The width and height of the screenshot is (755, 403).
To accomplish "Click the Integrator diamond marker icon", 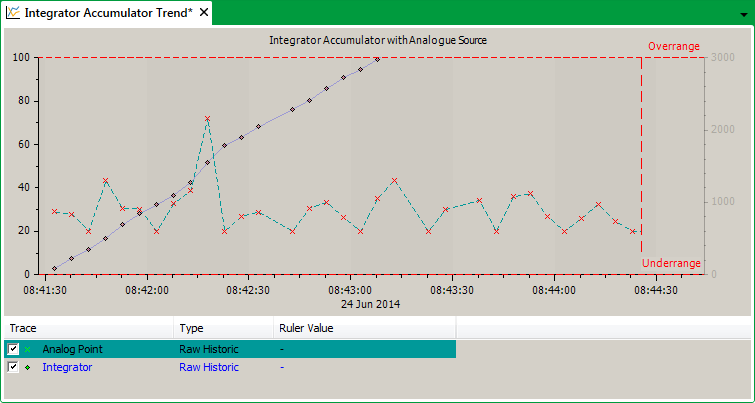I will coord(28,367).
